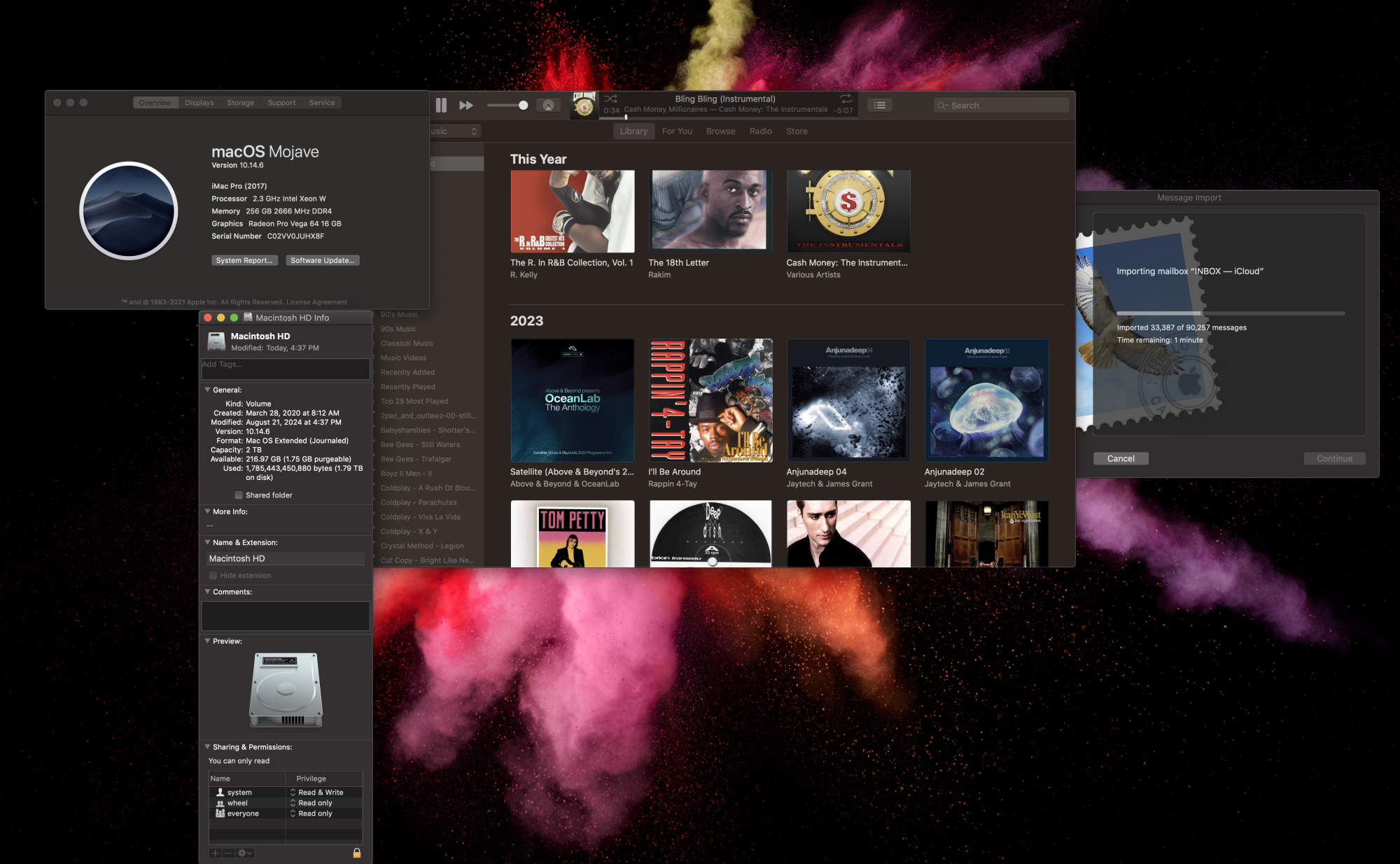Viewport: 1400px width, 864px height.
Task: Toggle shuffle in the now playing display
Action: pos(610,99)
